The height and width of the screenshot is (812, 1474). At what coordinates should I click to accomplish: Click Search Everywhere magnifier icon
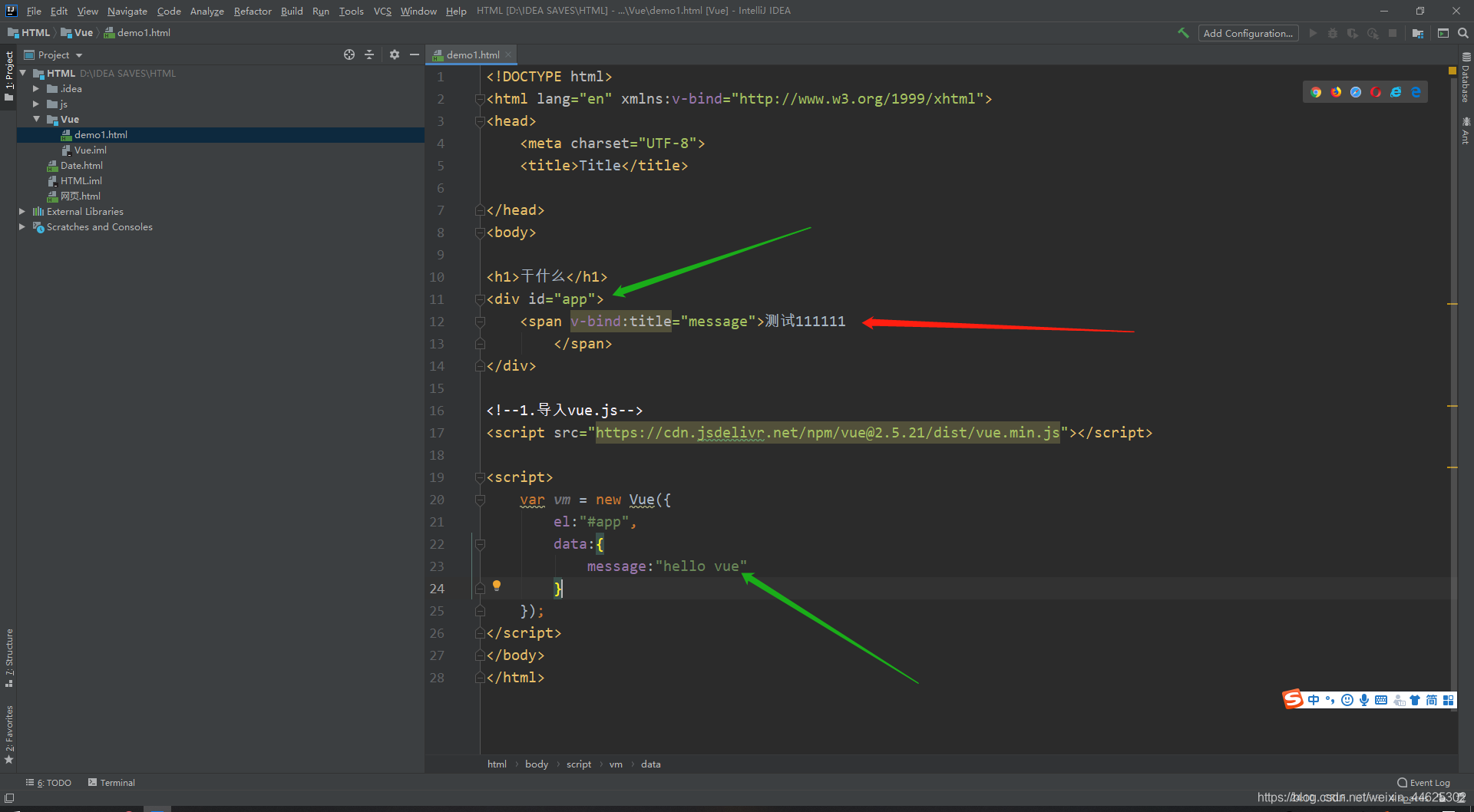[x=1463, y=33]
